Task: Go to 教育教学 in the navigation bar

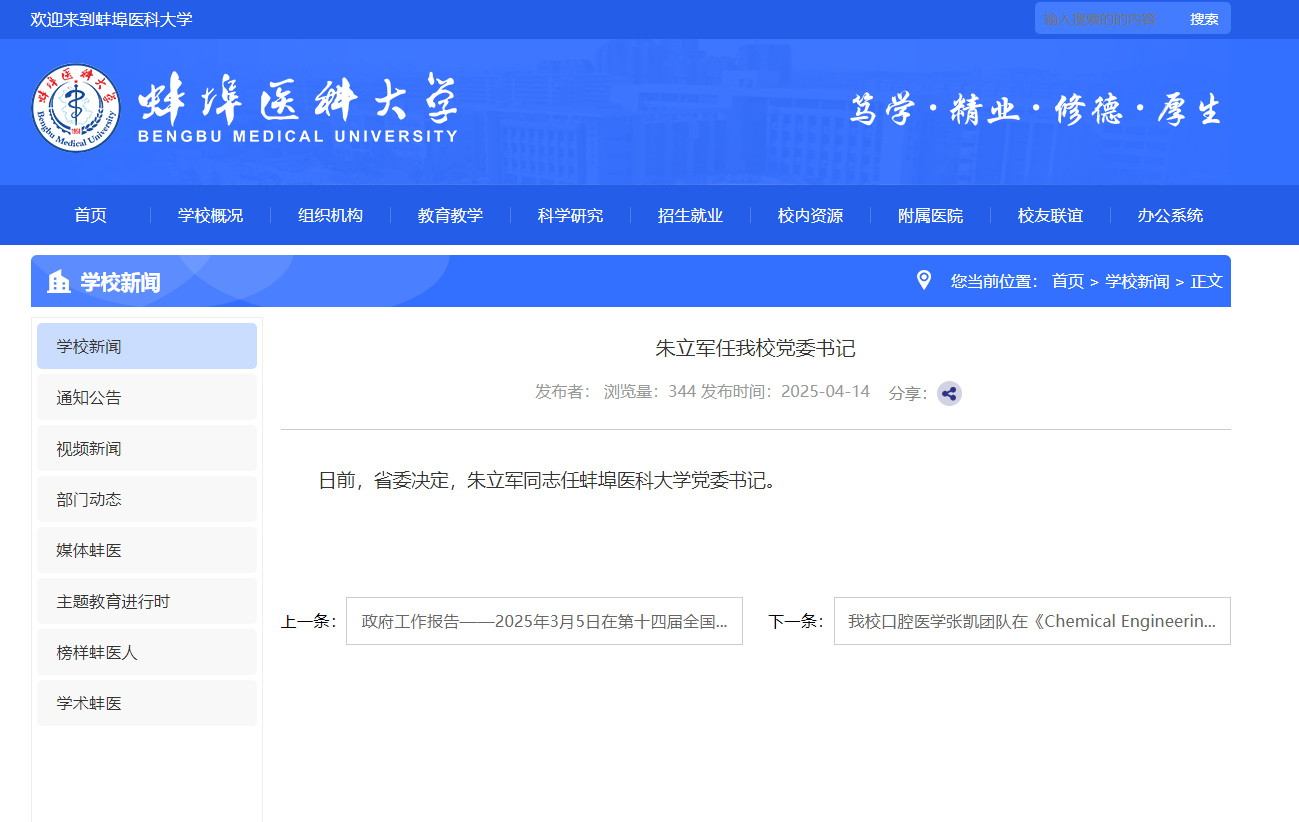Action: pyautogui.click(x=450, y=215)
